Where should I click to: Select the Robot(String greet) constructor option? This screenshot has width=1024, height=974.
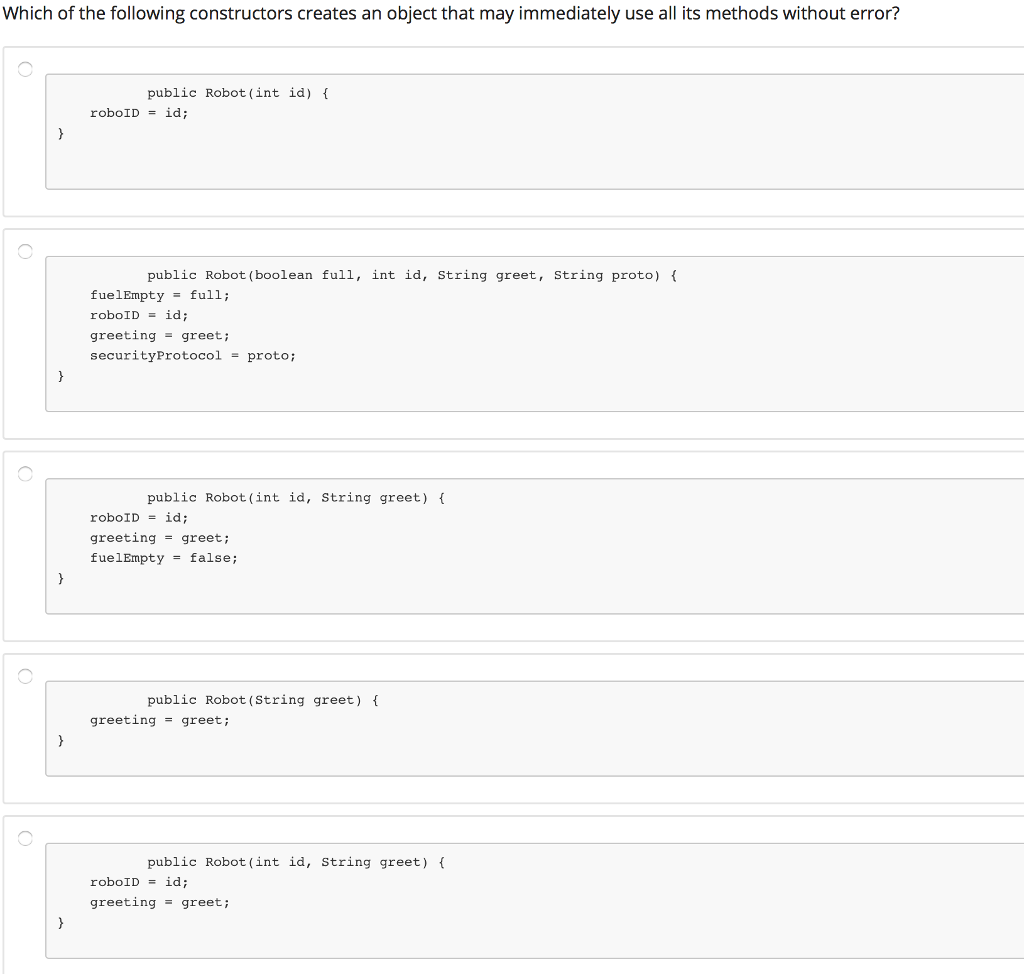(24, 675)
